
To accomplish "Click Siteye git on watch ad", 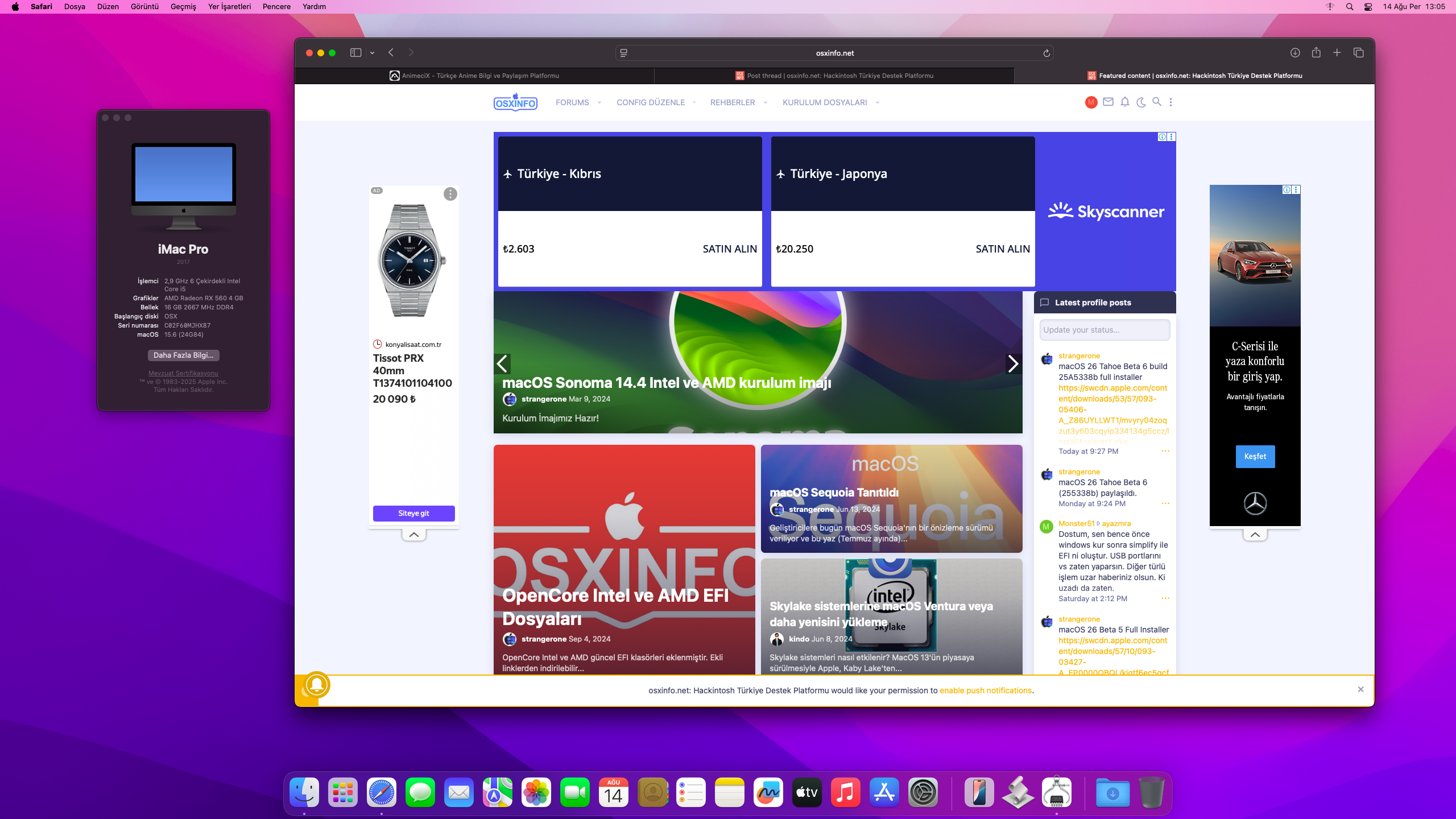I will [x=414, y=514].
